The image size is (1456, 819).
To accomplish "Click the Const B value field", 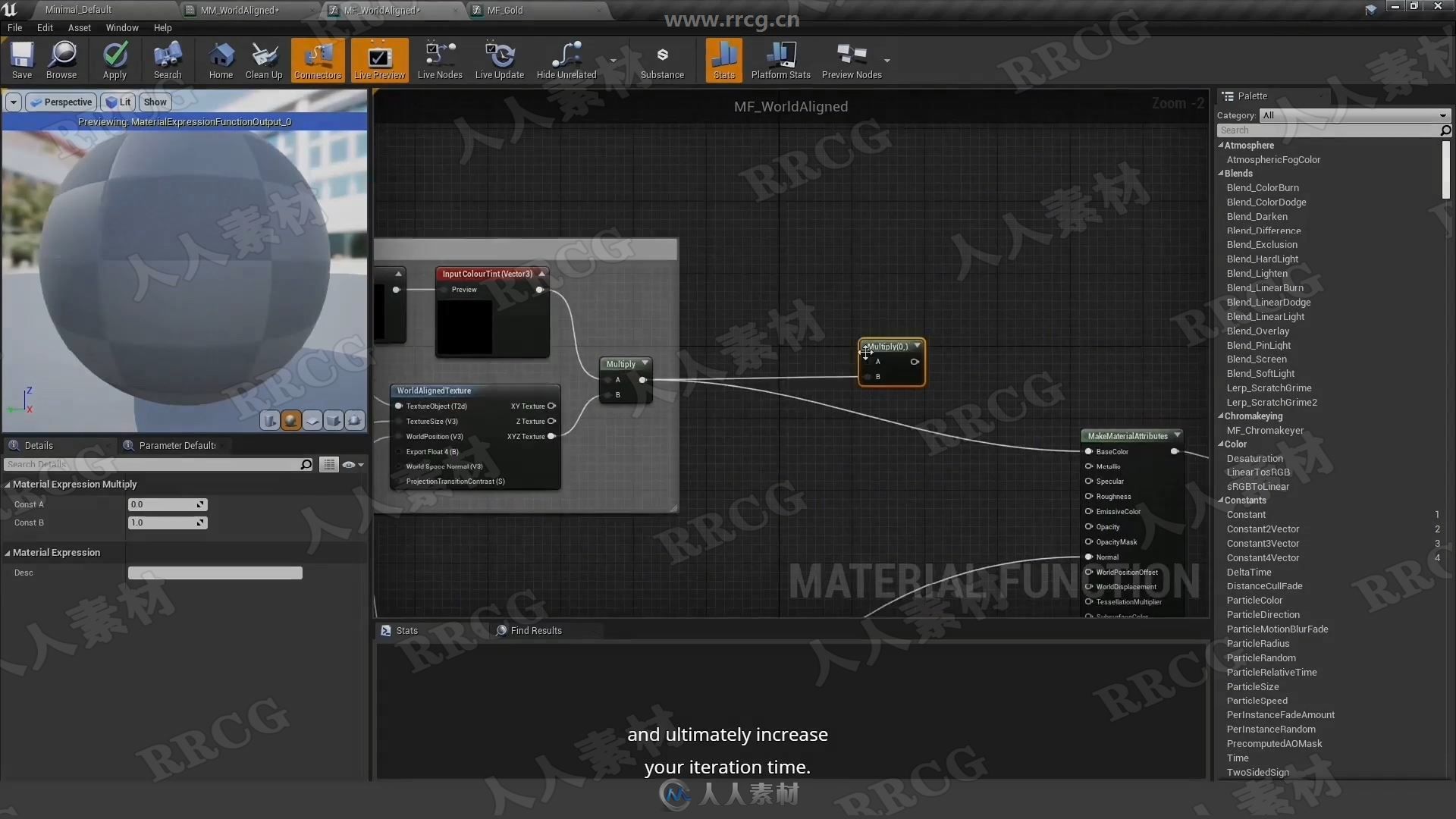I will tap(167, 522).
